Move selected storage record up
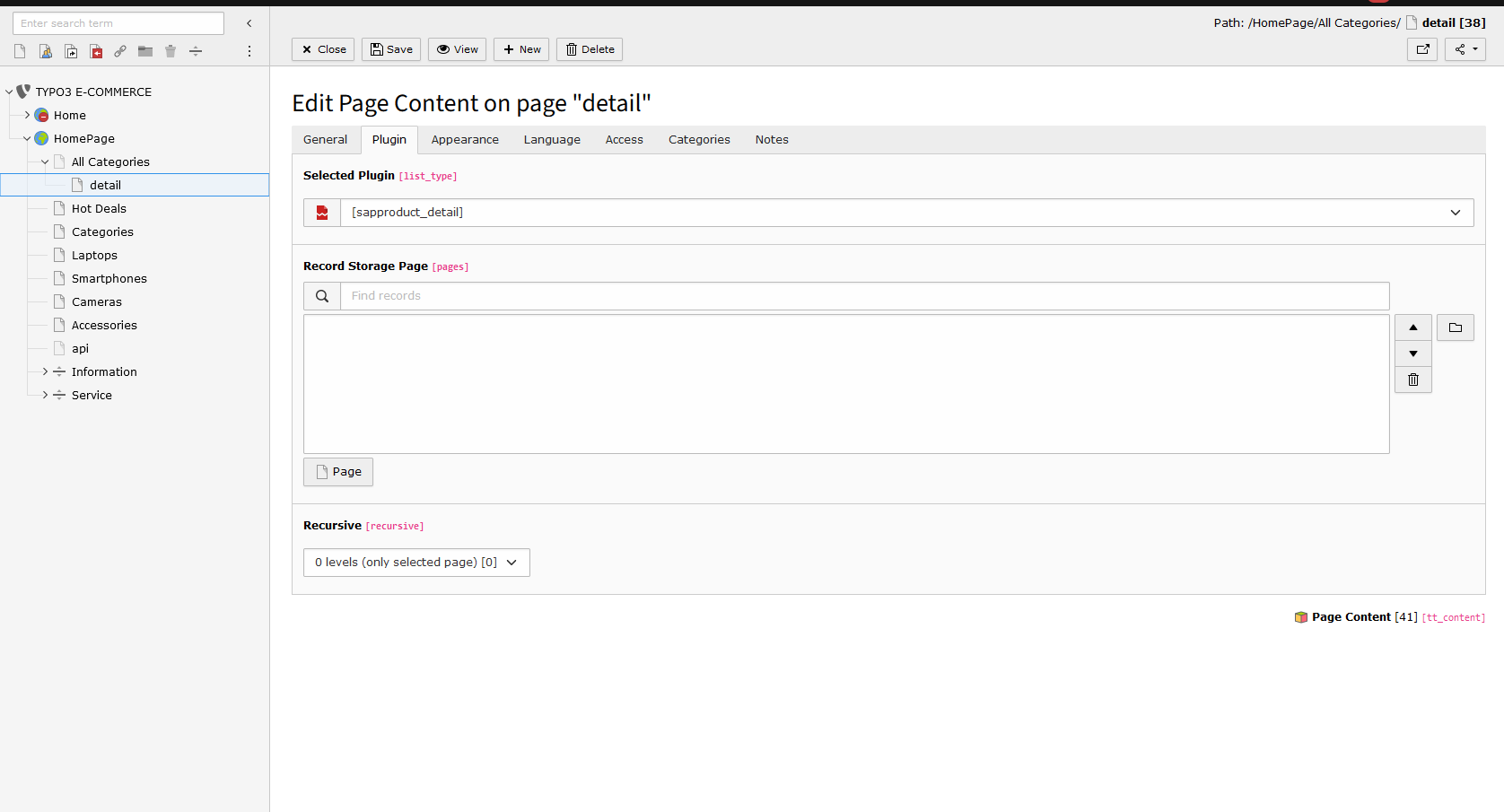The image size is (1504, 812). click(x=1412, y=327)
